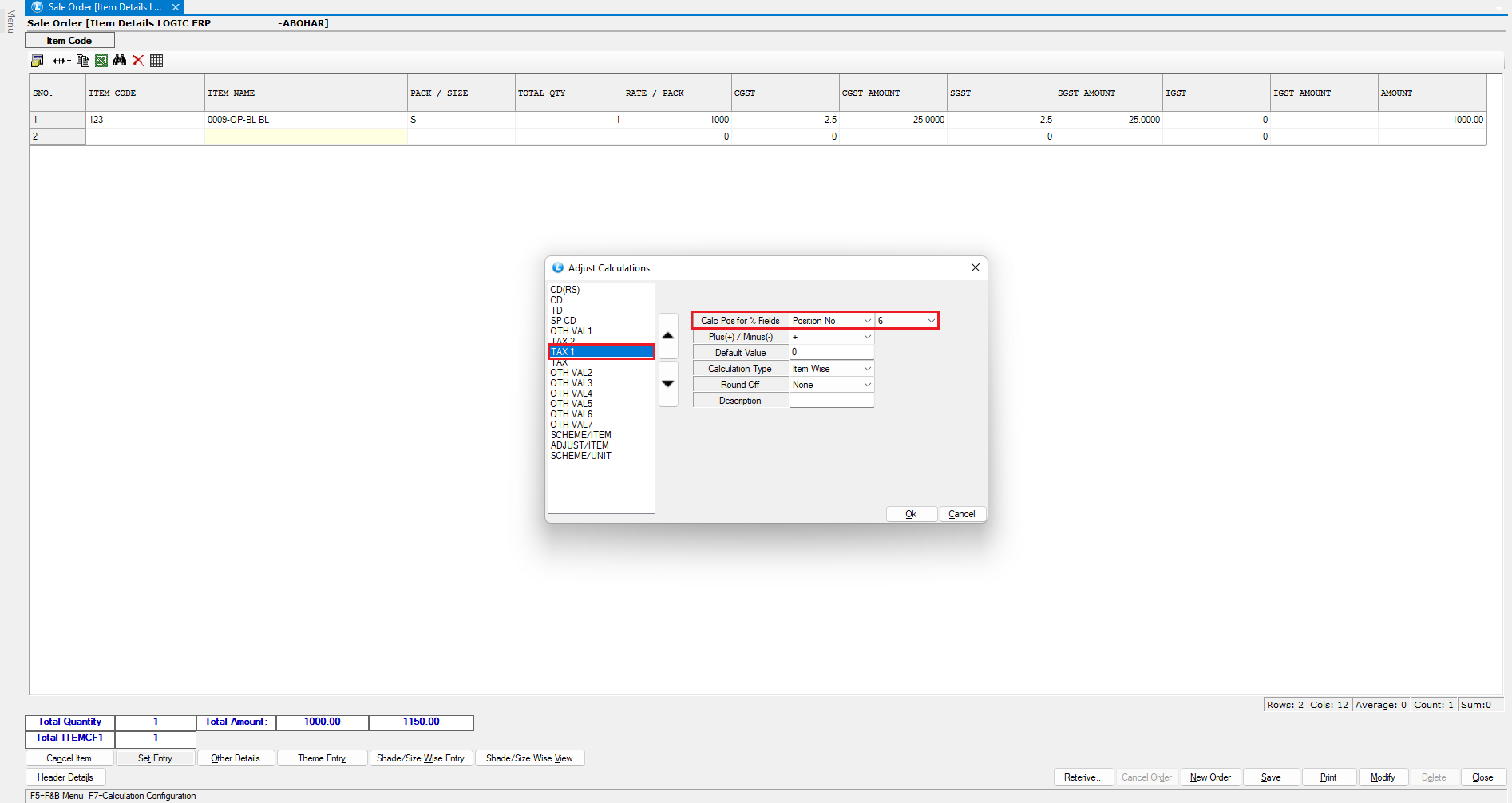
Task: Open the Calculation Type dropdown
Action: tap(867, 369)
